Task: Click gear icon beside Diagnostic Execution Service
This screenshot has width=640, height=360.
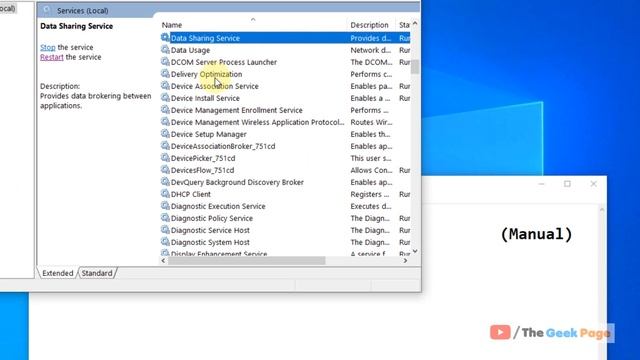Action: (165, 206)
